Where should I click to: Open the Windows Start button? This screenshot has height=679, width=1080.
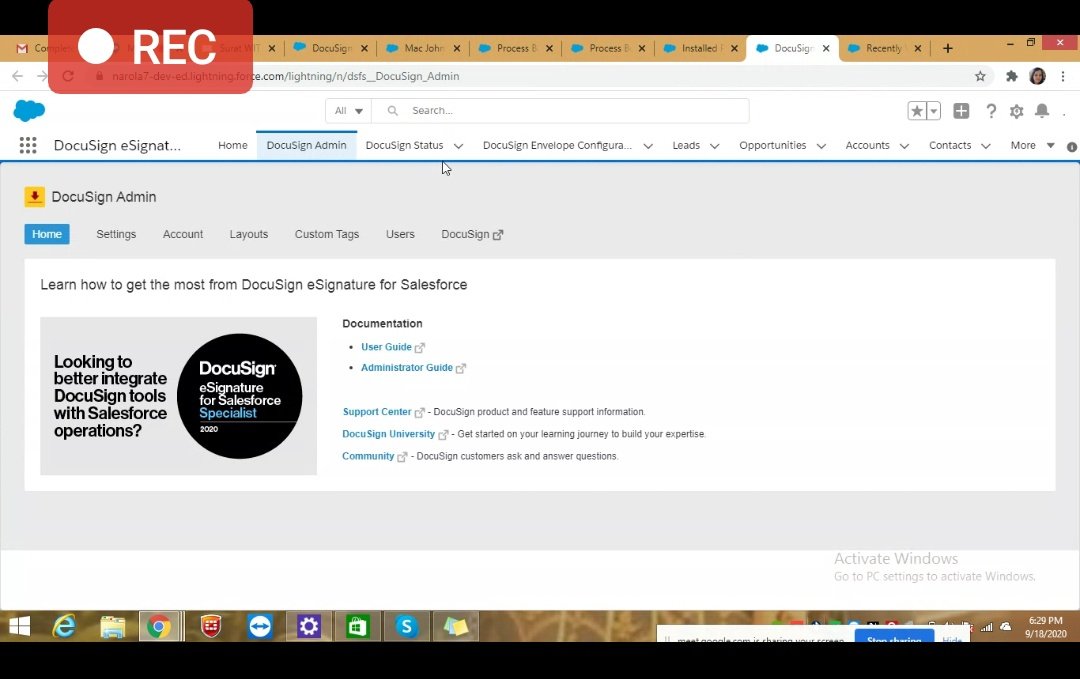[x=19, y=626]
